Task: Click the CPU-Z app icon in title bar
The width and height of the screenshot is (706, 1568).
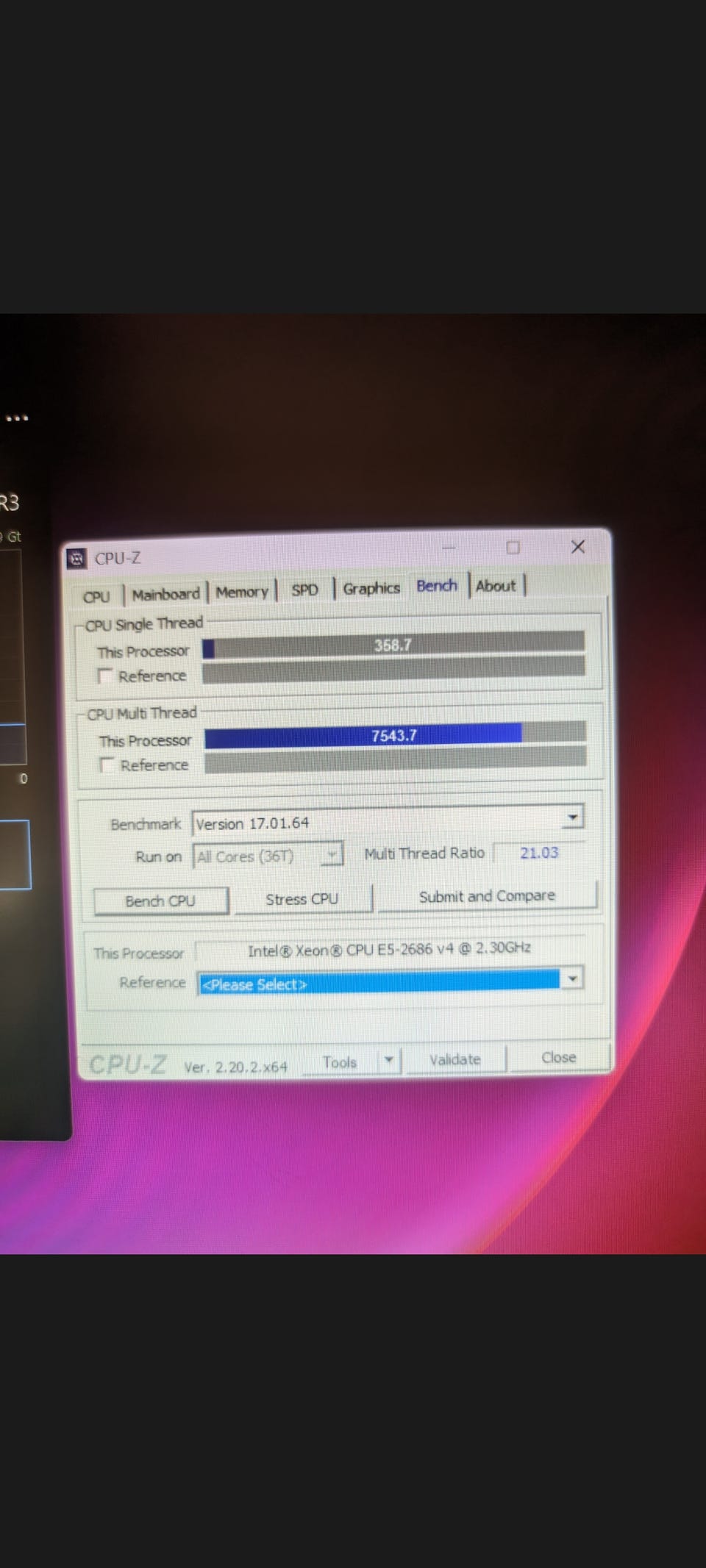Action: click(76, 559)
